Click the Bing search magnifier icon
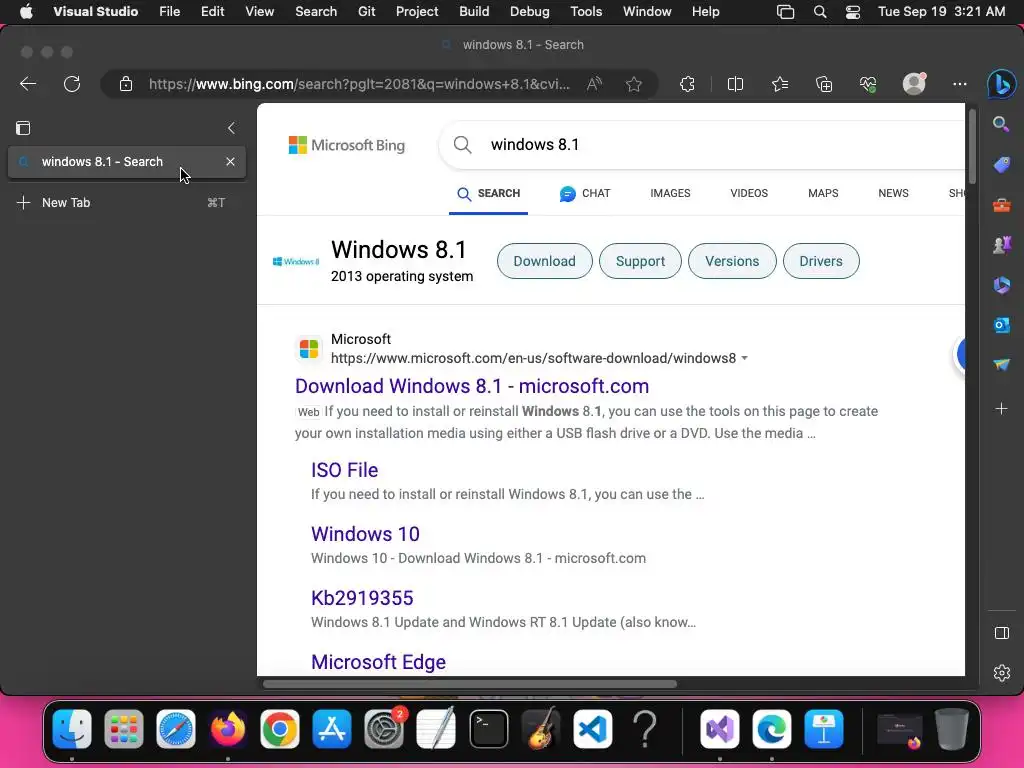Viewport: 1024px width, 768px height. tap(462, 144)
